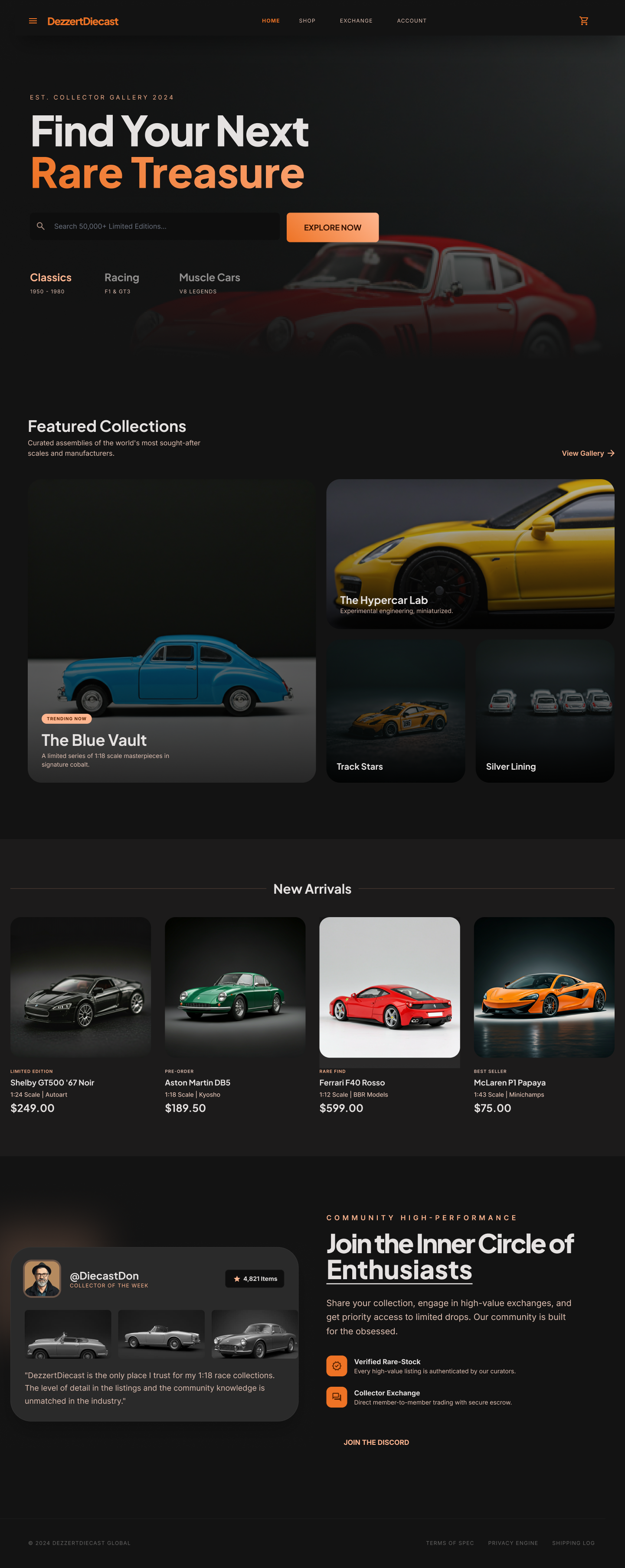
Task: Click the 4,821 Items badge
Action: [255, 1278]
